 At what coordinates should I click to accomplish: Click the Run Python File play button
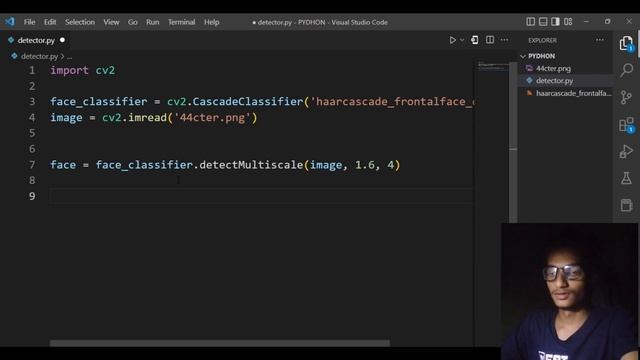pos(453,40)
